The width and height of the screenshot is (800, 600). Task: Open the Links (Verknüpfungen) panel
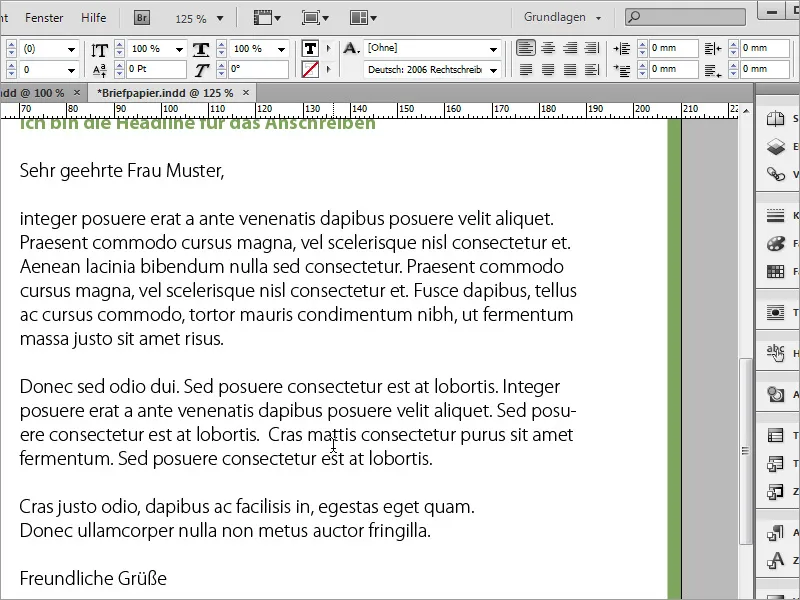click(776, 174)
